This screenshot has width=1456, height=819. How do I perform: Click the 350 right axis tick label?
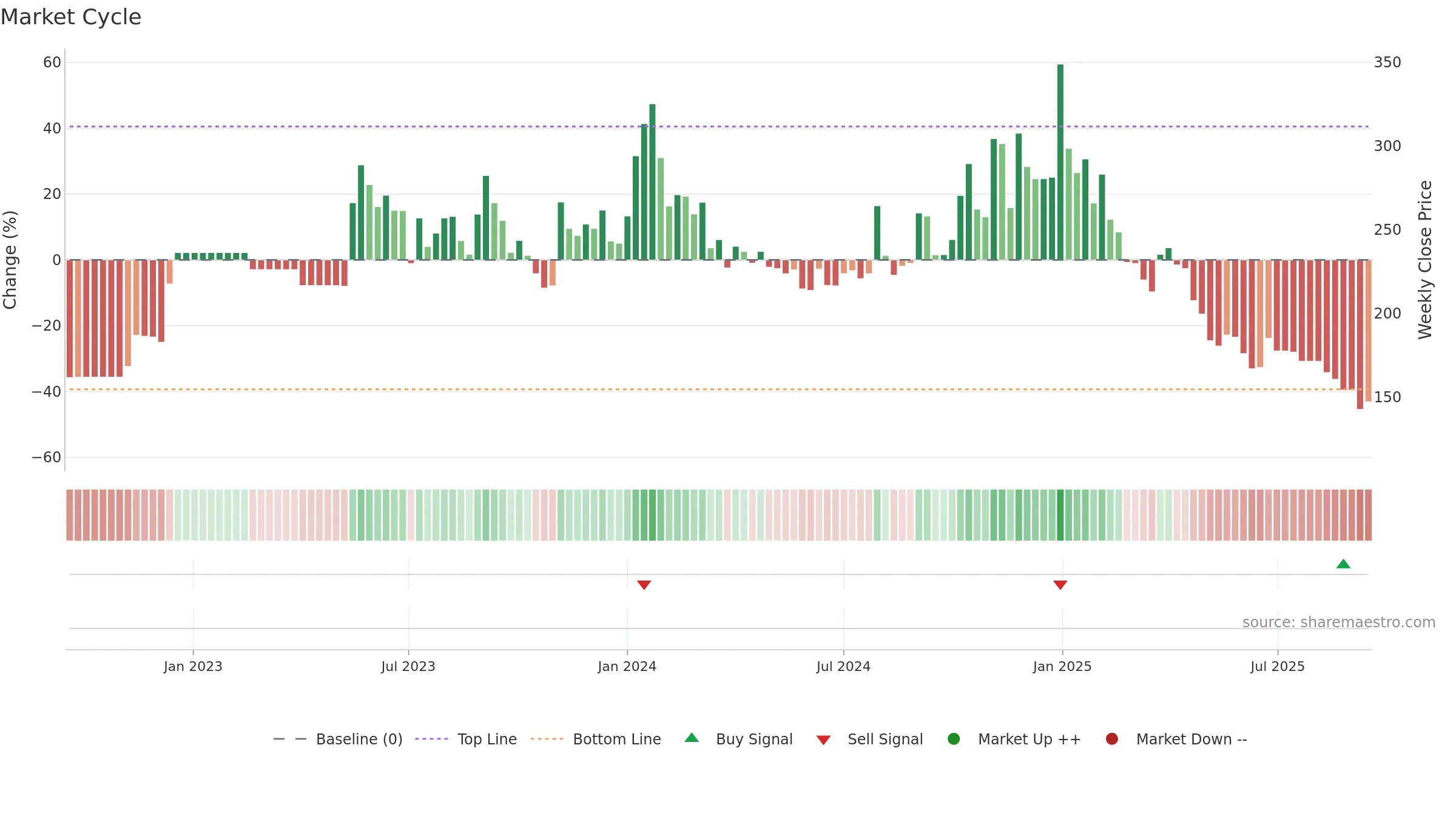click(x=1387, y=62)
